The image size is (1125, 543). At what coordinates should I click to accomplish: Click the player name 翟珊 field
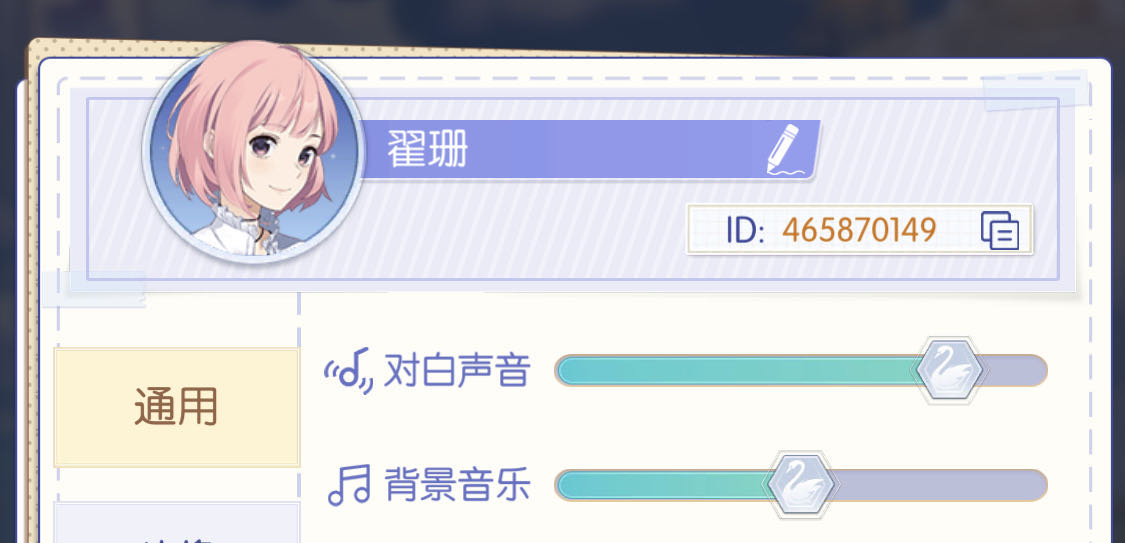[x=588, y=149]
